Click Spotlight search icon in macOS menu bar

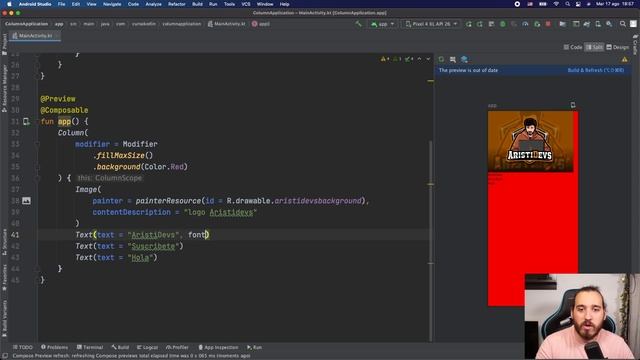pyautogui.click(x=567, y=4)
